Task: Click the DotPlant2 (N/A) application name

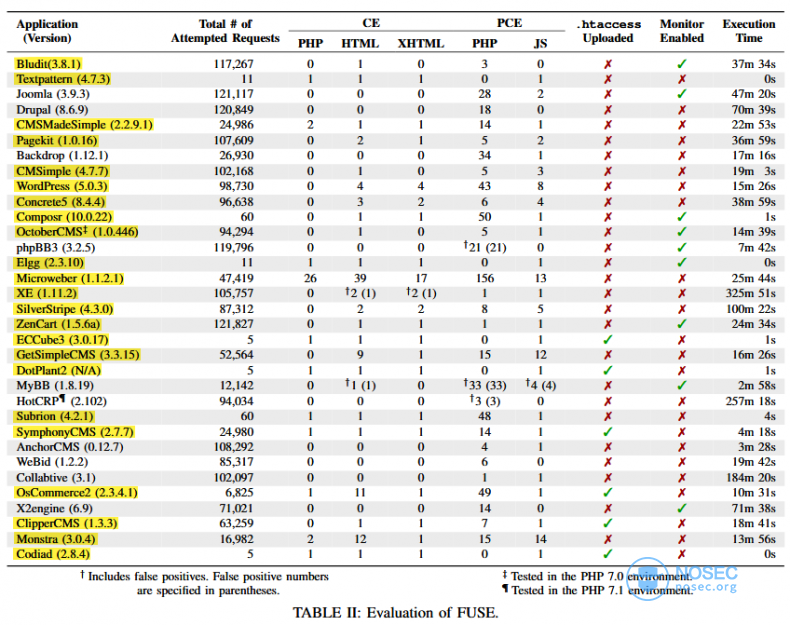Action: (58, 371)
